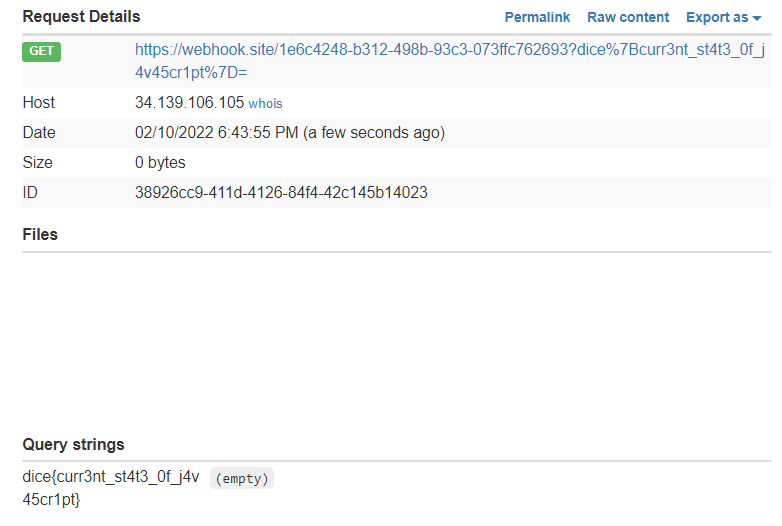Click the (empty) query value badge

[x=242, y=479]
